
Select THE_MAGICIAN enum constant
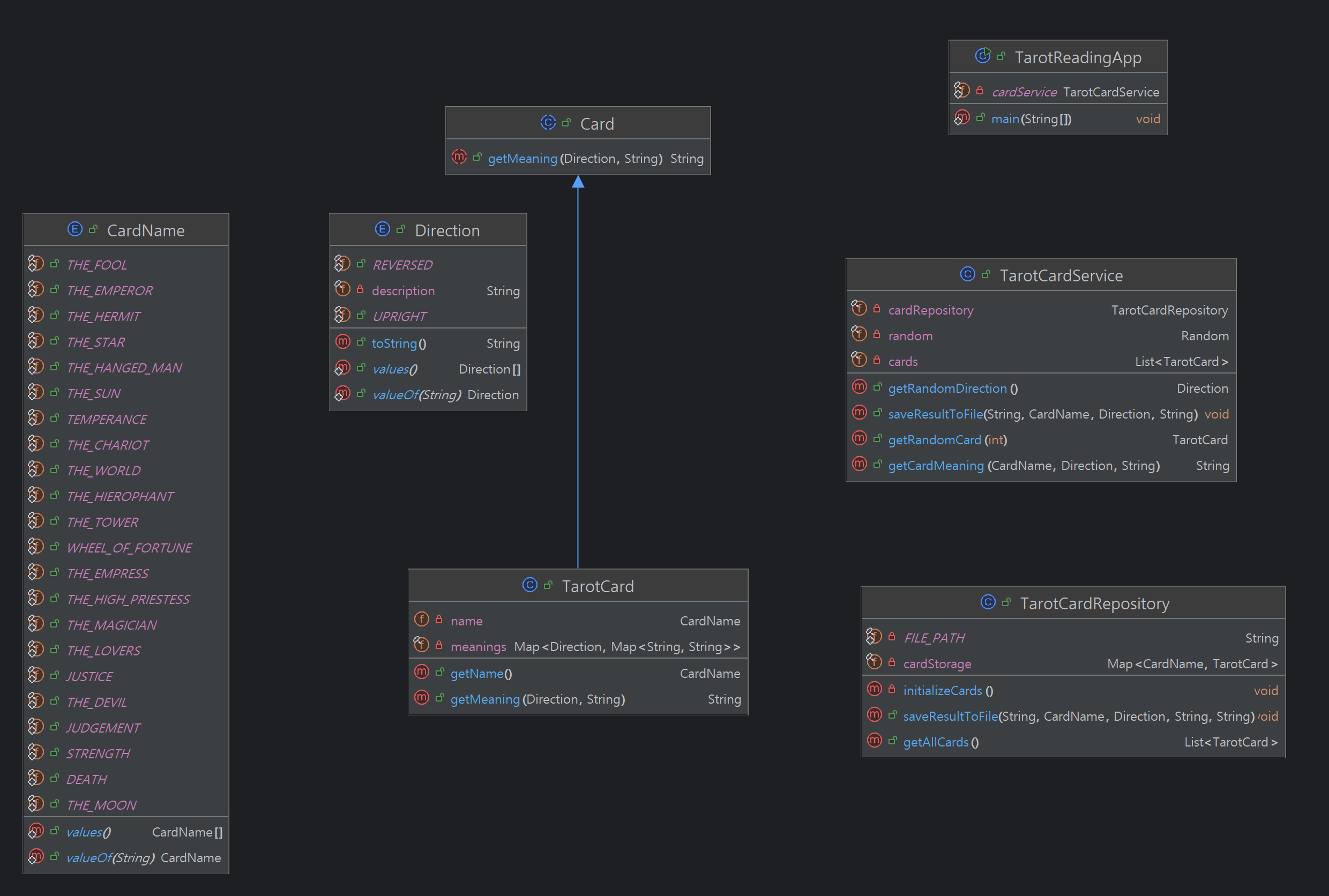click(111, 625)
